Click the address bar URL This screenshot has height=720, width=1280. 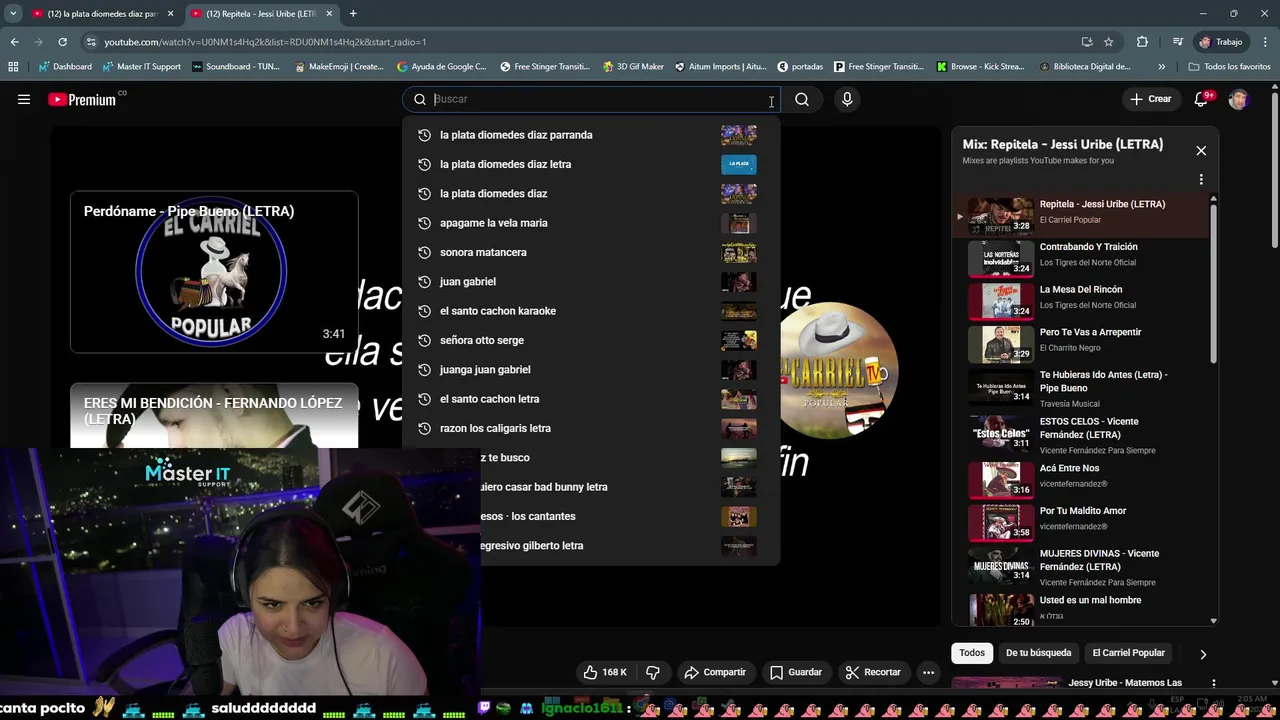[265, 42]
